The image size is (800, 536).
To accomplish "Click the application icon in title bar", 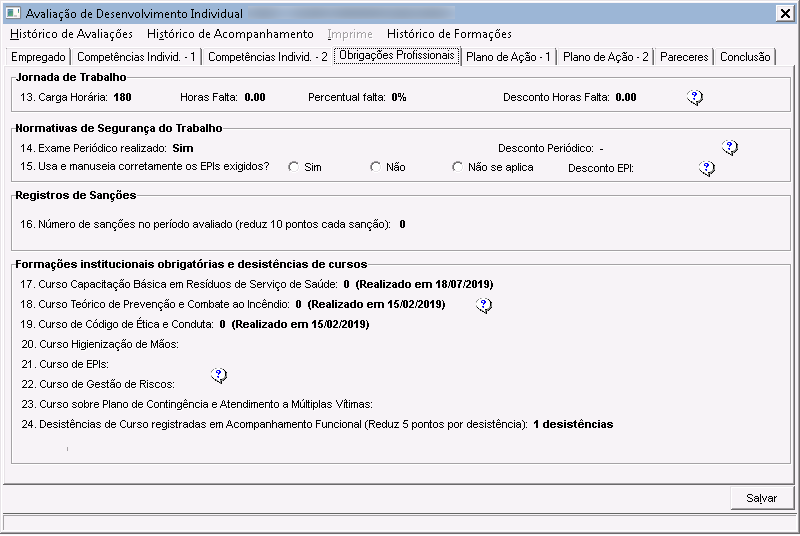I will [x=13, y=13].
